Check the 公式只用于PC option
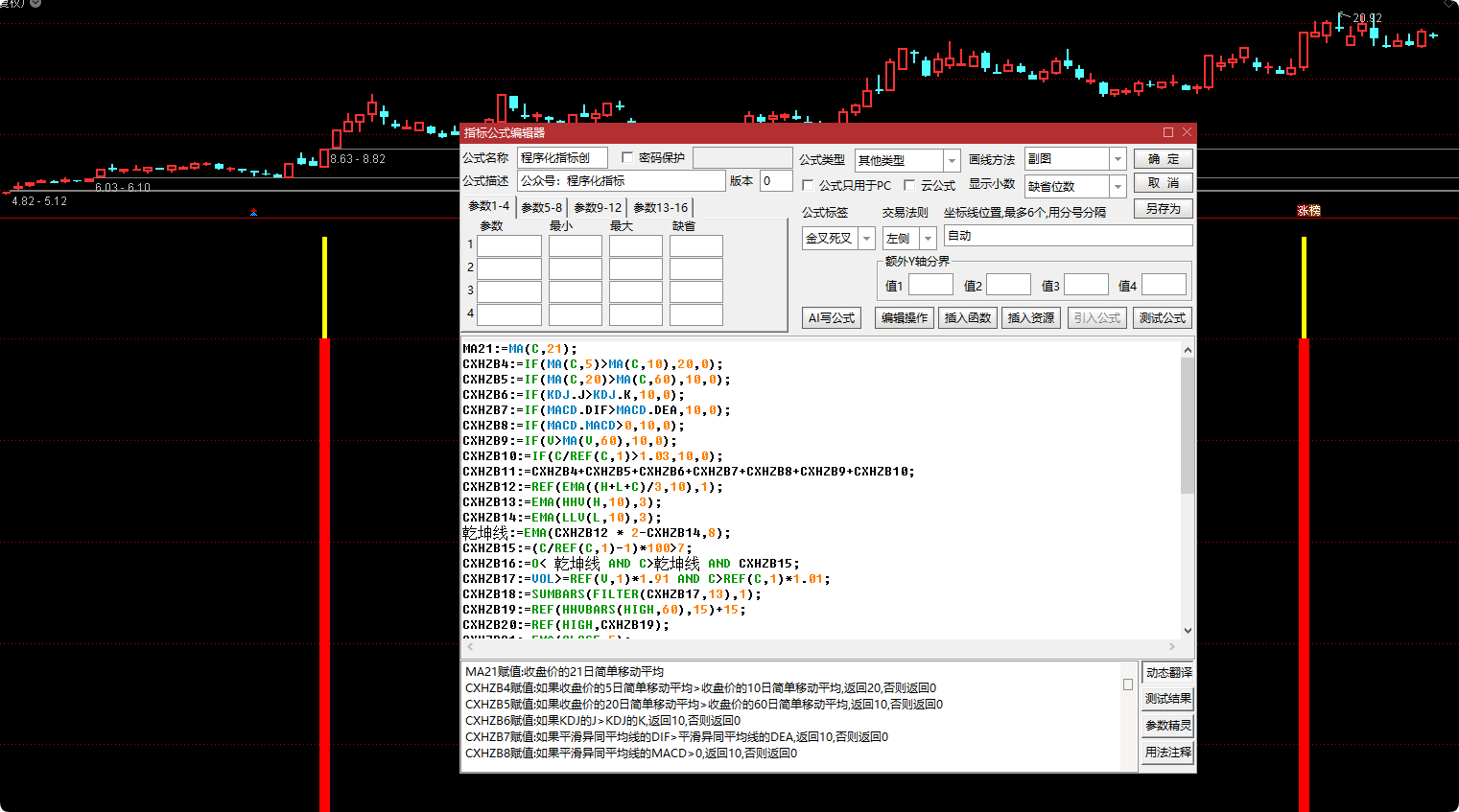1459x812 pixels. pos(808,186)
